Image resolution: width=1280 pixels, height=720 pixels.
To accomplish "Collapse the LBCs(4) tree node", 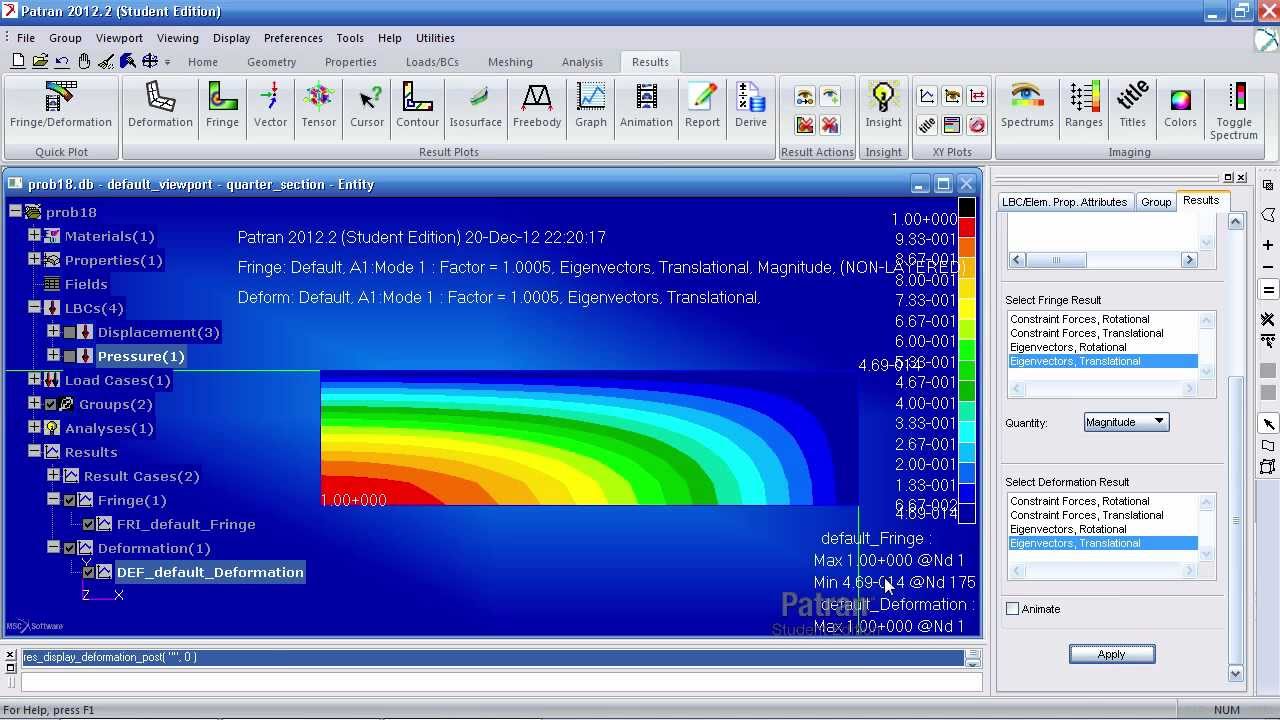I will (34, 307).
